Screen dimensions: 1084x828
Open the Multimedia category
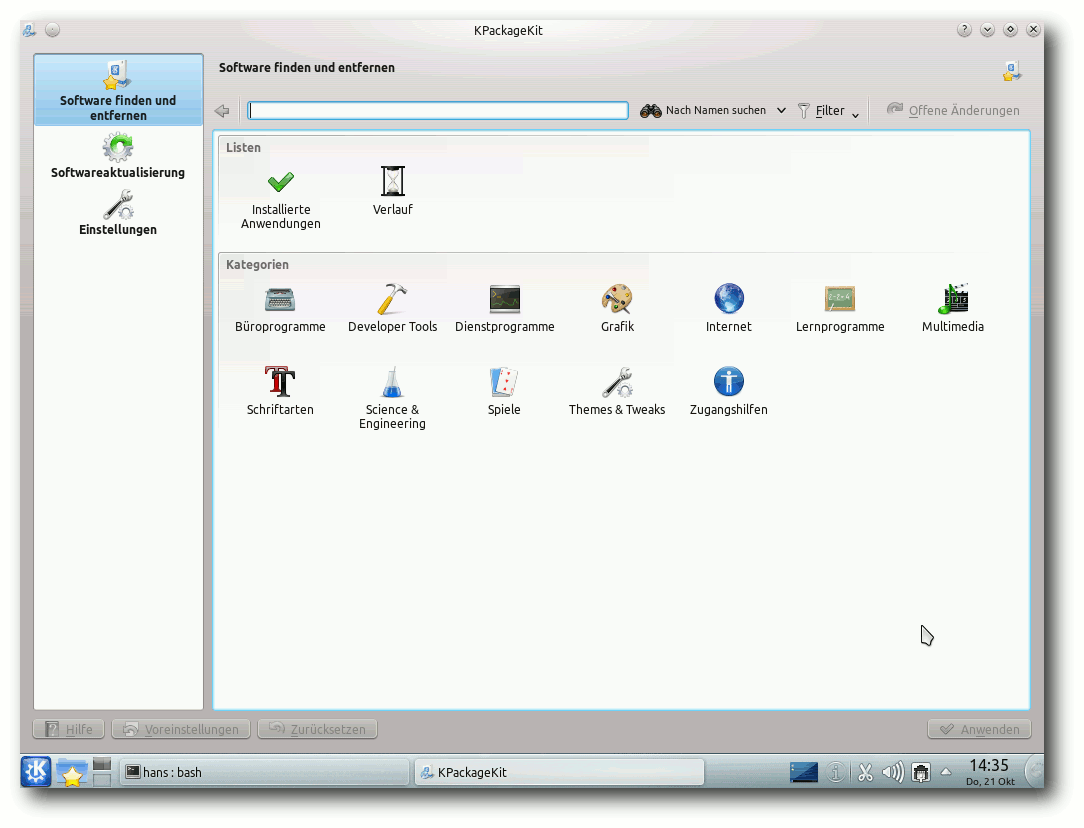pyautogui.click(x=952, y=300)
